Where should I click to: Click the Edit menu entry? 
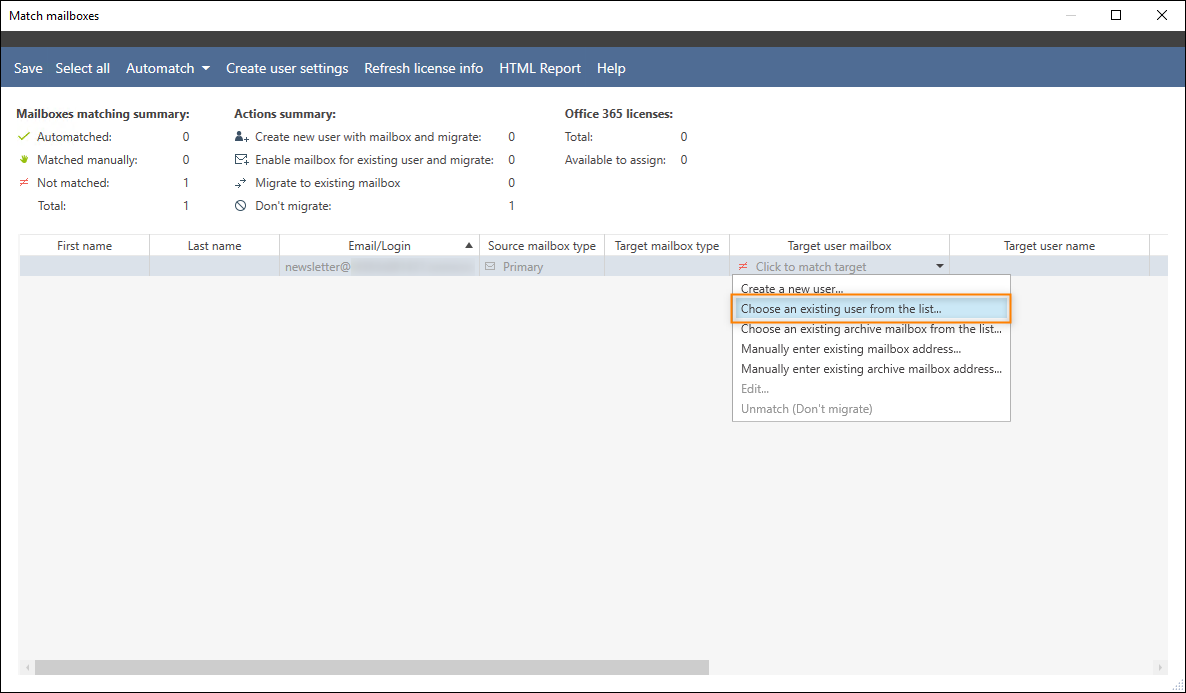(871, 389)
